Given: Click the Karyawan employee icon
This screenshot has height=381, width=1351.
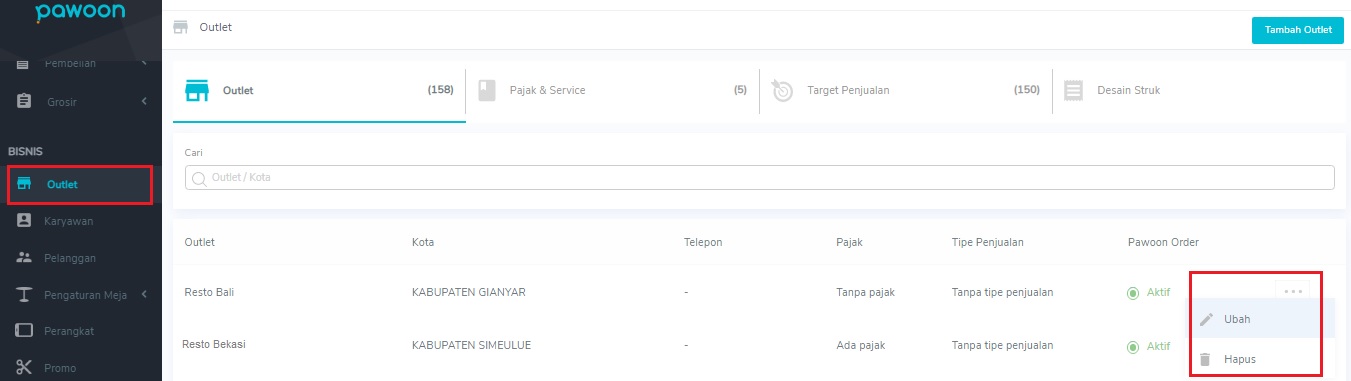Looking at the screenshot, I should coord(24,220).
